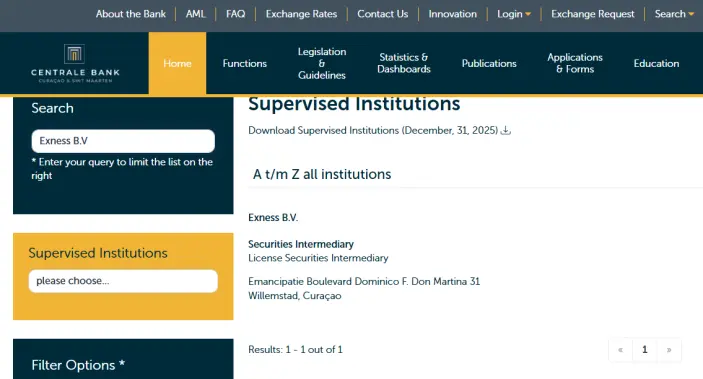Click 'A t/m Z all institutions' heading

322,174
